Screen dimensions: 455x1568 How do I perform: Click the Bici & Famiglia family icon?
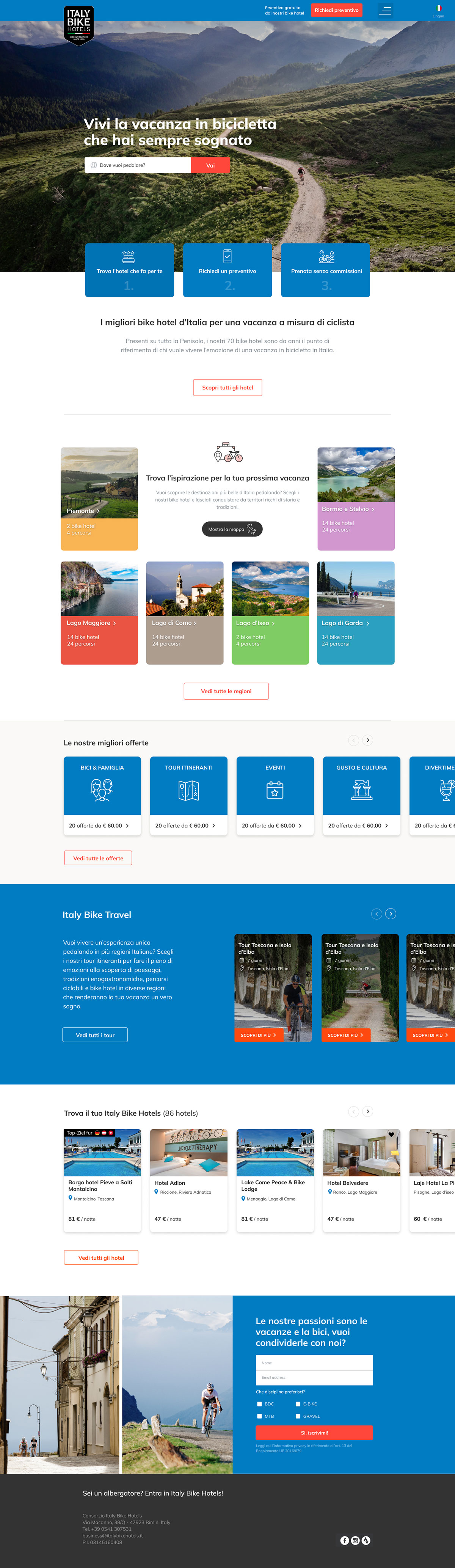pyautogui.click(x=102, y=790)
